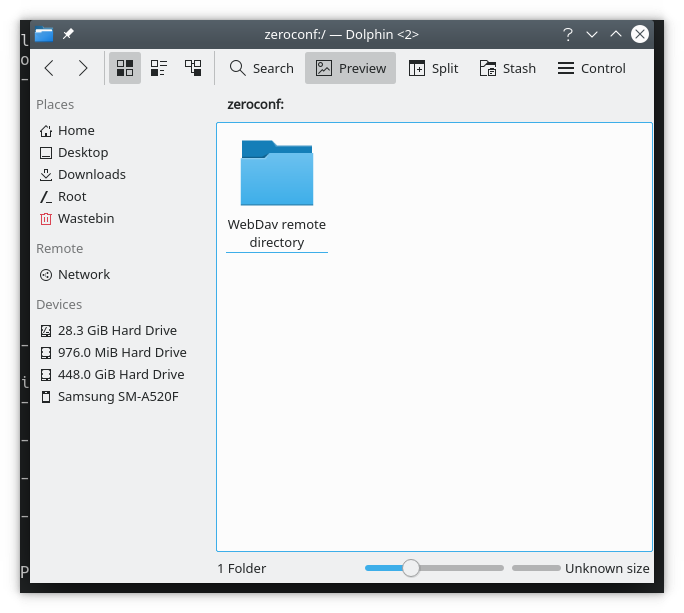Switch to Compact view mode

[x=159, y=68]
